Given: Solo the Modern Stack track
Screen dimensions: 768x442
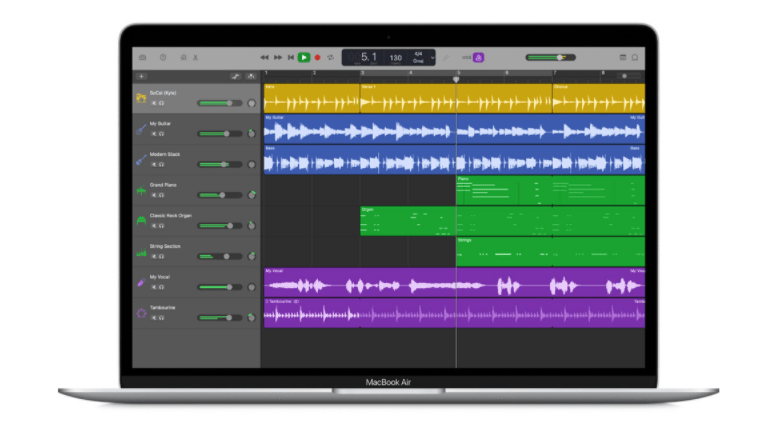Looking at the screenshot, I should pos(162,165).
